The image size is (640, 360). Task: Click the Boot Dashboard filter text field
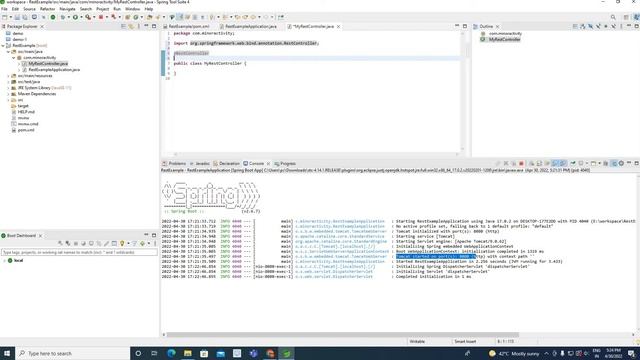click(x=79, y=252)
